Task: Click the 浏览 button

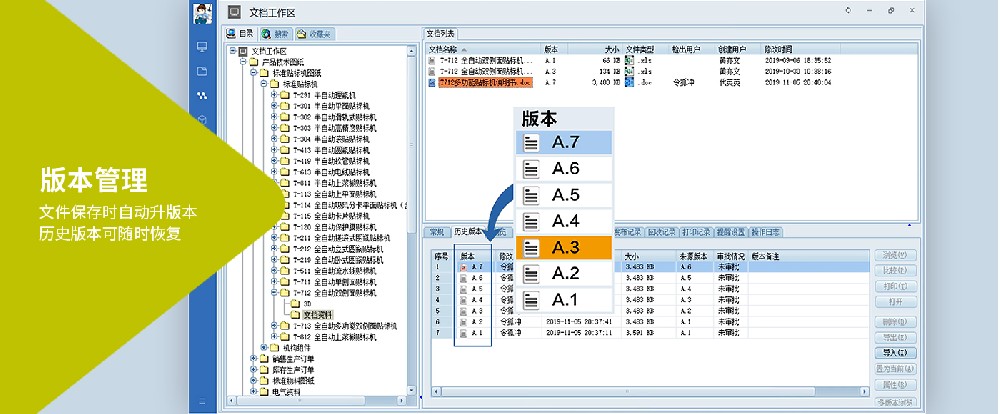Action: click(x=895, y=255)
